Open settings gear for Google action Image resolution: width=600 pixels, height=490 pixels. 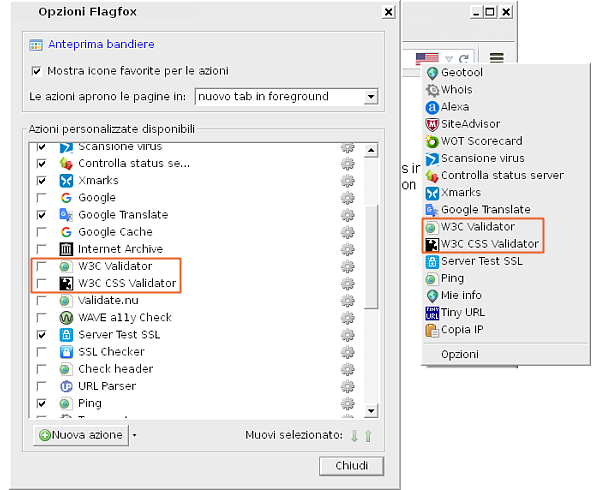[347, 198]
